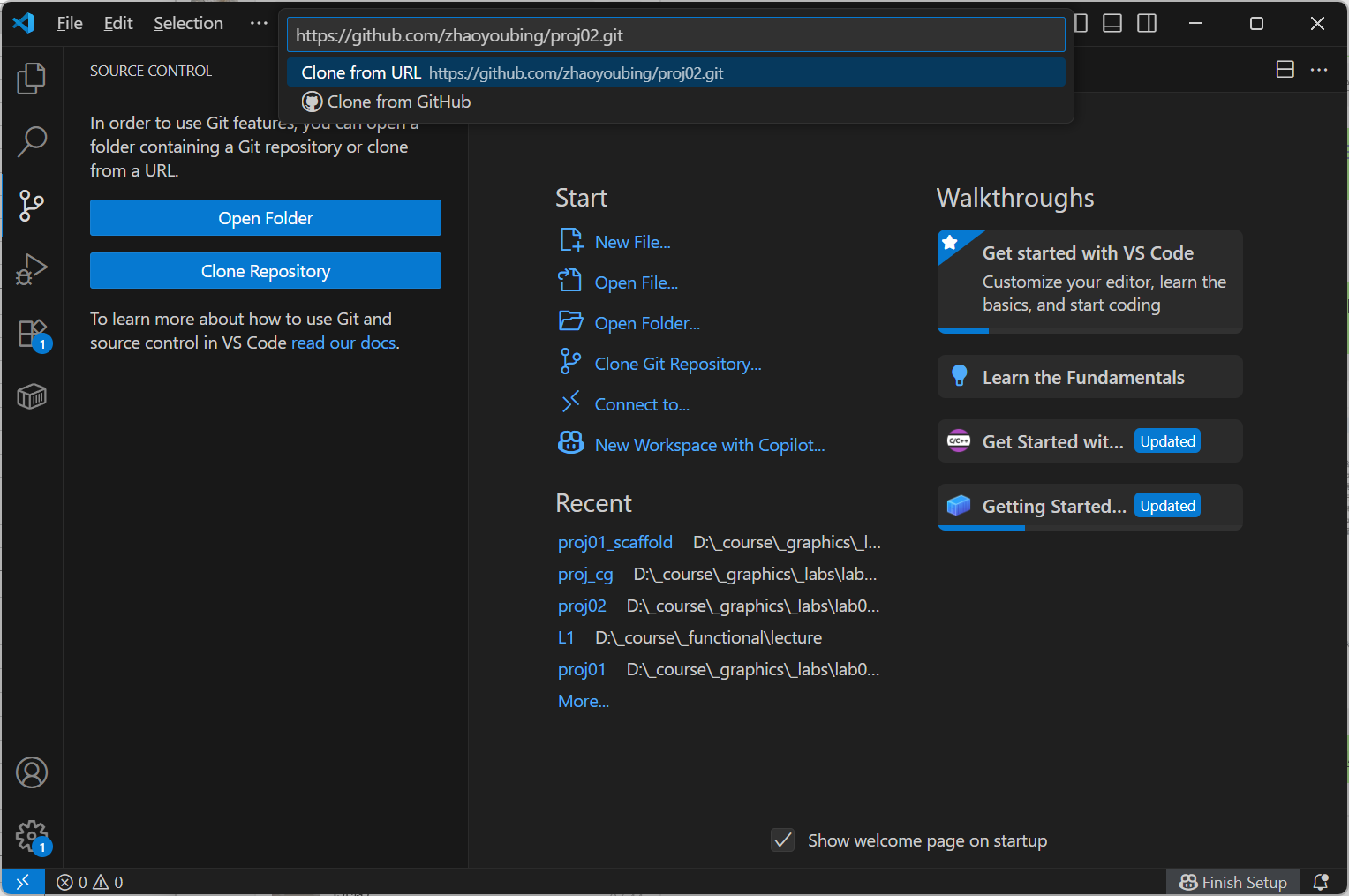Expand the hidden menu bar items ellipsis
The image size is (1349, 896).
(x=259, y=23)
